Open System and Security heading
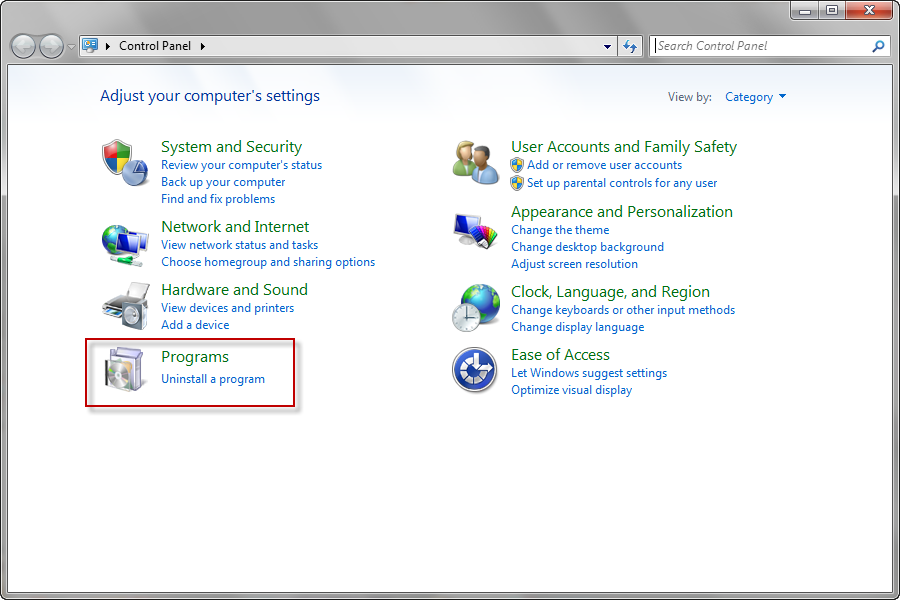This screenshot has height=600, width=900. 231,147
